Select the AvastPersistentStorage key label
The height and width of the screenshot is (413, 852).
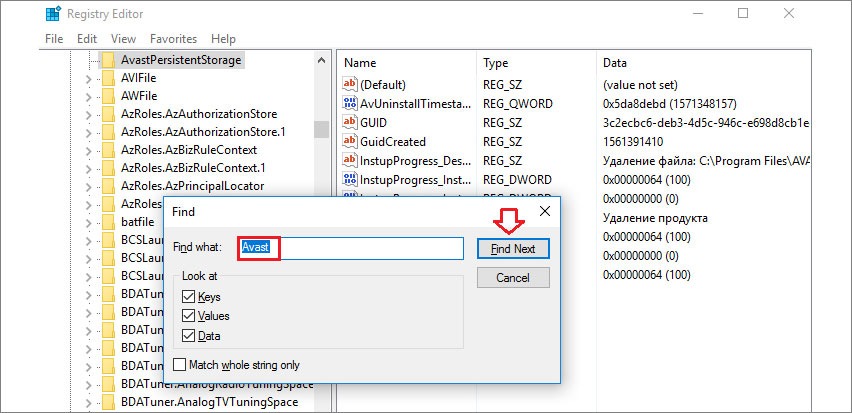coord(181,60)
